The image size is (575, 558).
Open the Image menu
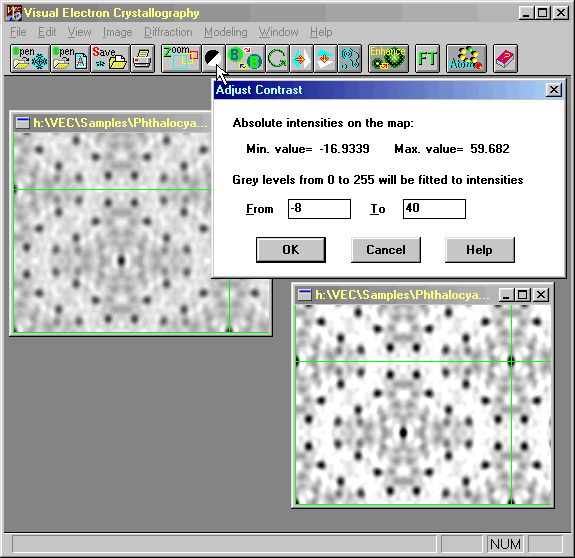[117, 32]
